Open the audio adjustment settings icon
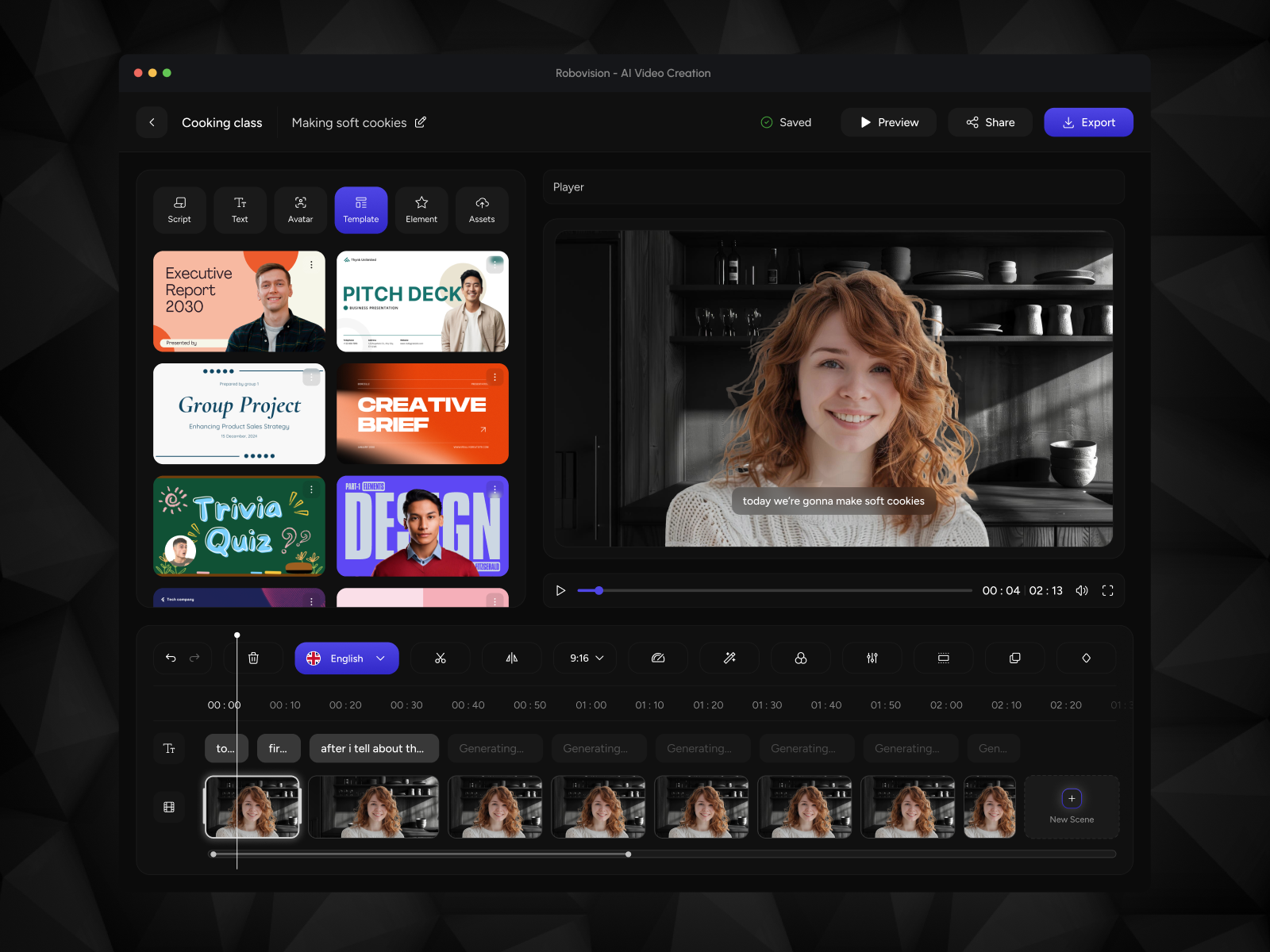The image size is (1270, 952). point(872,658)
